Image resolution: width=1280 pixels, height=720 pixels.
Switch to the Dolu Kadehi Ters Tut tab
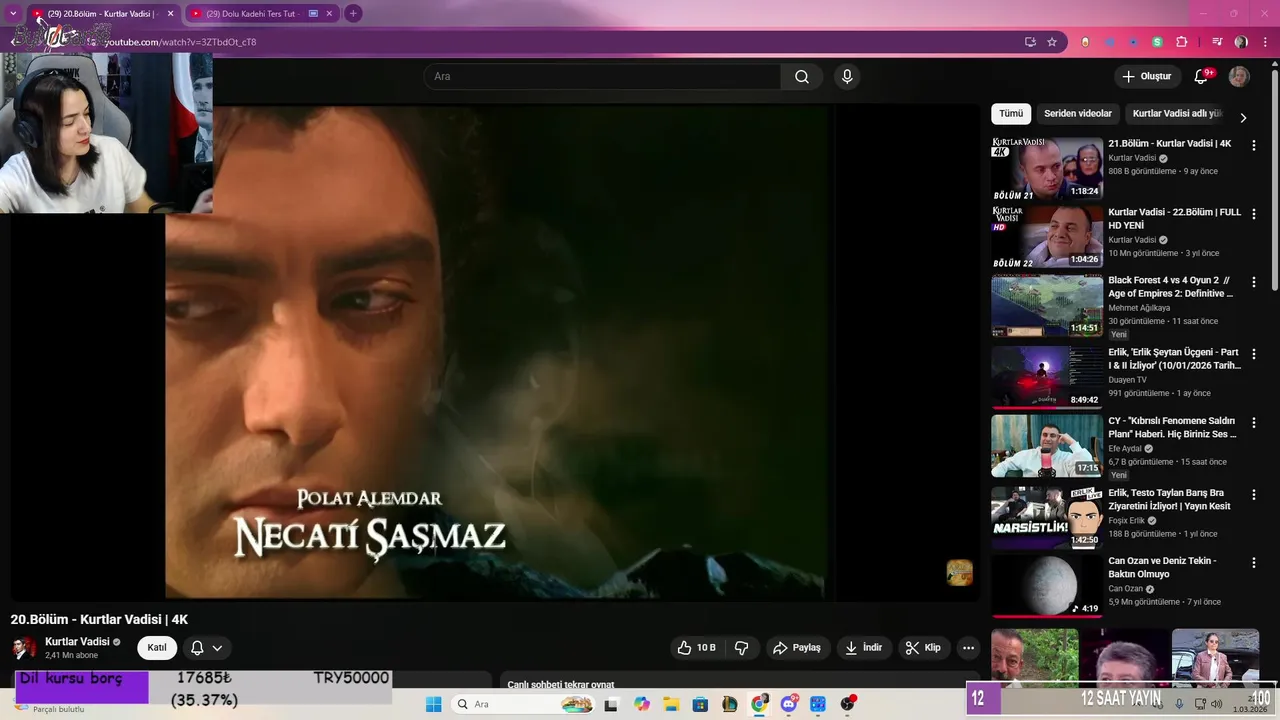[x=262, y=14]
